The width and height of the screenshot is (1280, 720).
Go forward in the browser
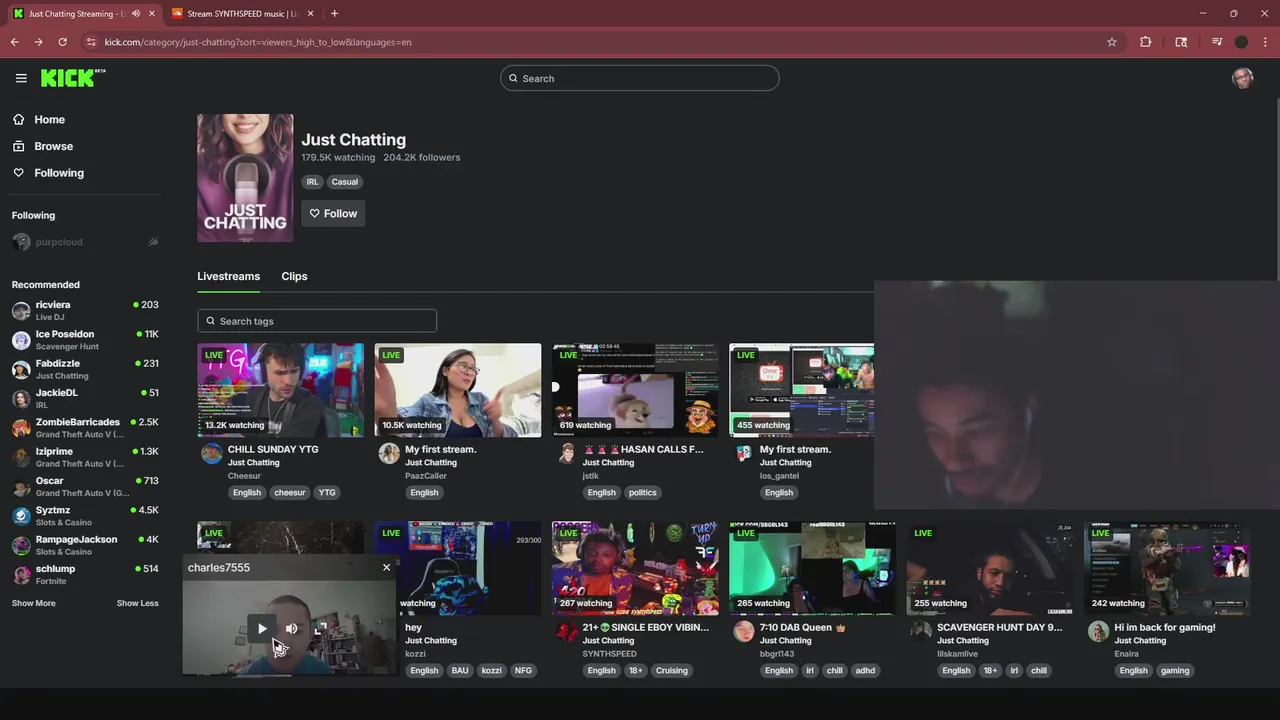38,42
